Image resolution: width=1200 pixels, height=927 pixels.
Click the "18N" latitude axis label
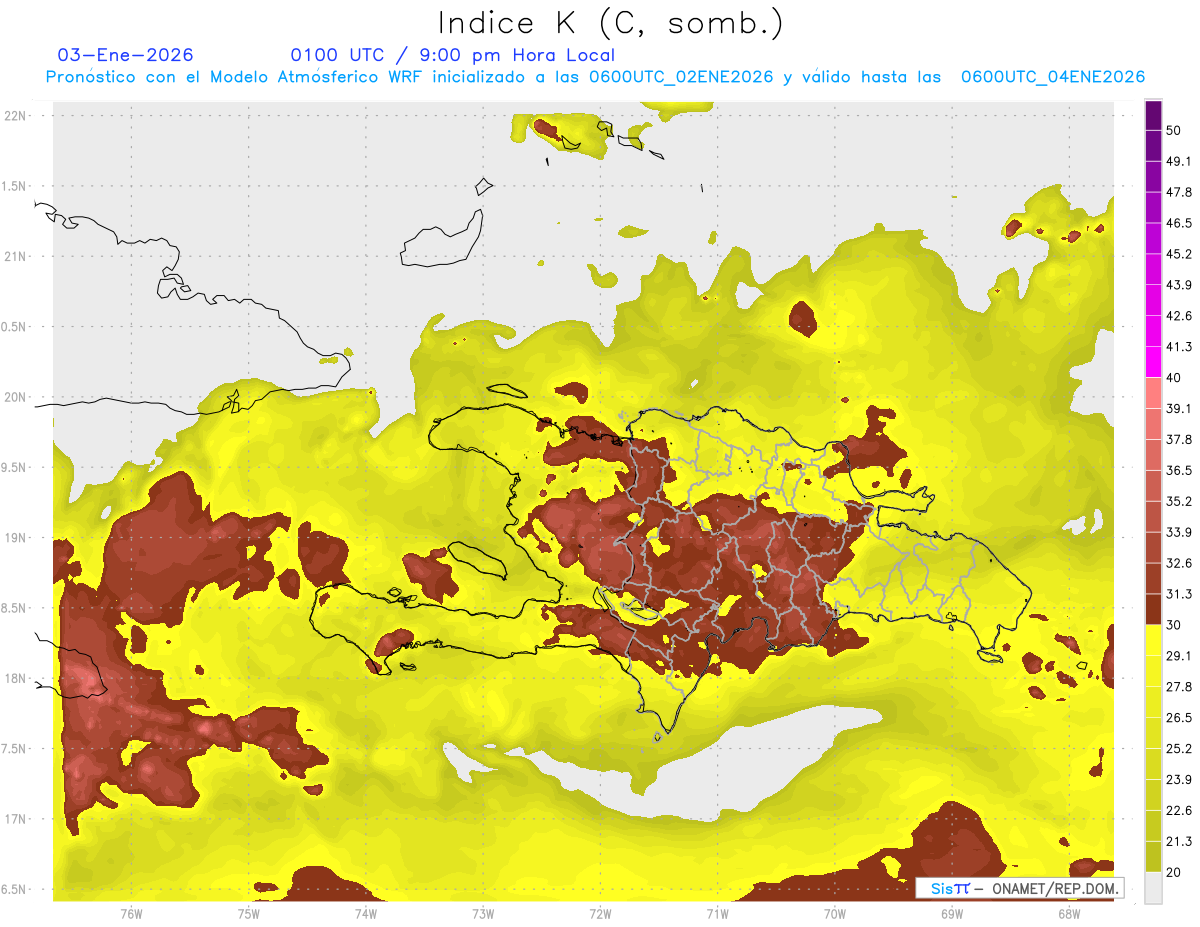15,678
